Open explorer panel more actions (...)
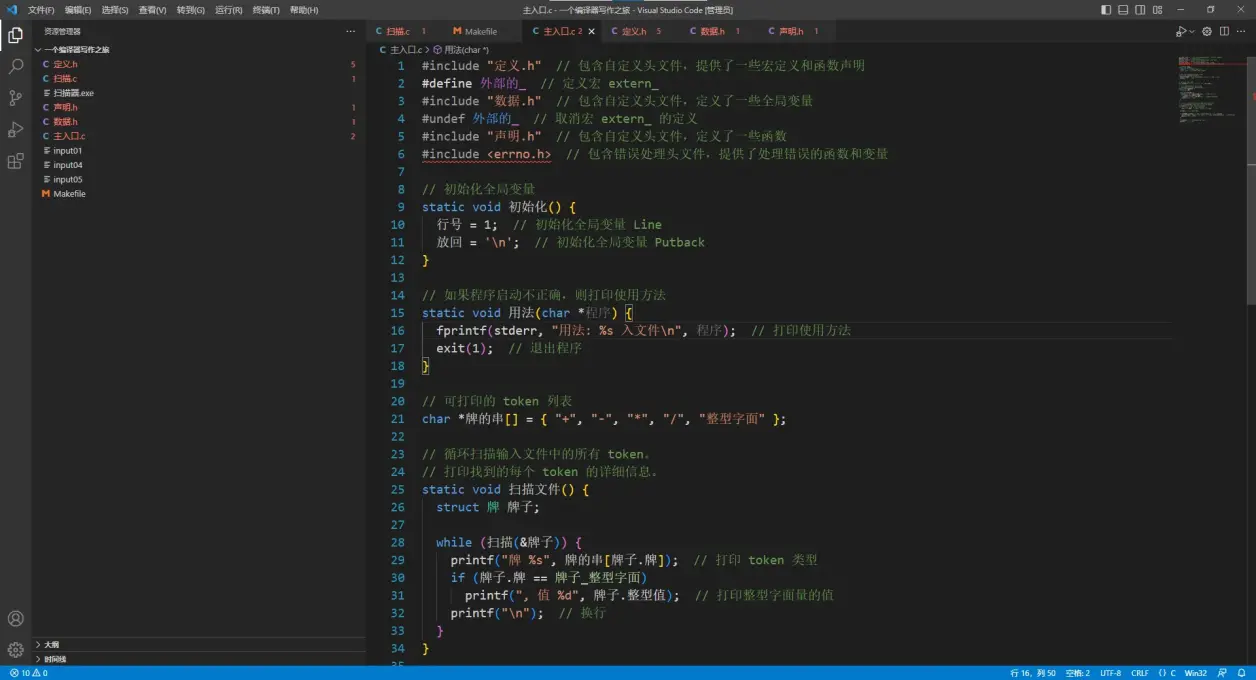Viewport: 1256px width, 680px height. point(350,31)
